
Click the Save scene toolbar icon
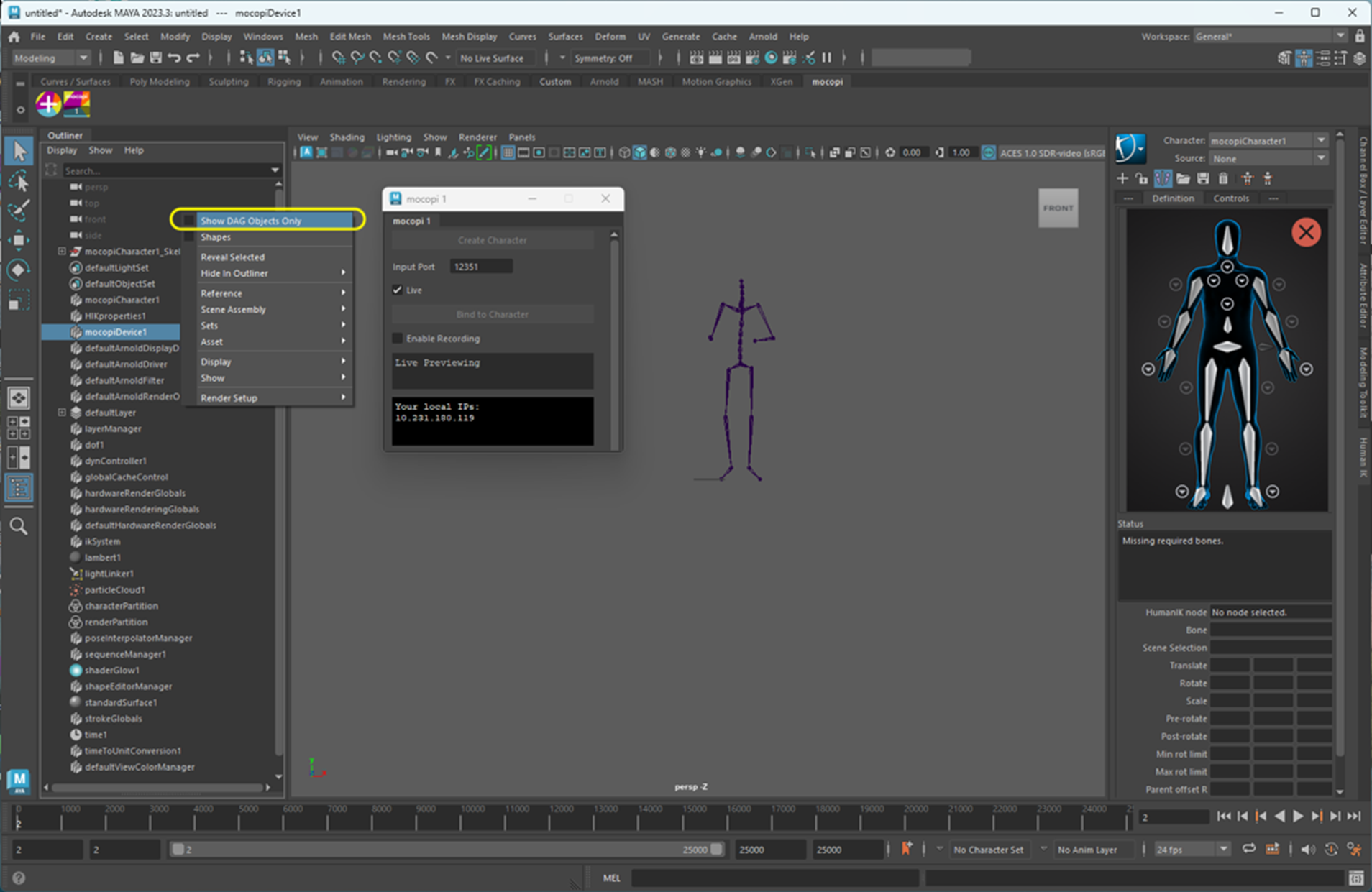point(155,58)
